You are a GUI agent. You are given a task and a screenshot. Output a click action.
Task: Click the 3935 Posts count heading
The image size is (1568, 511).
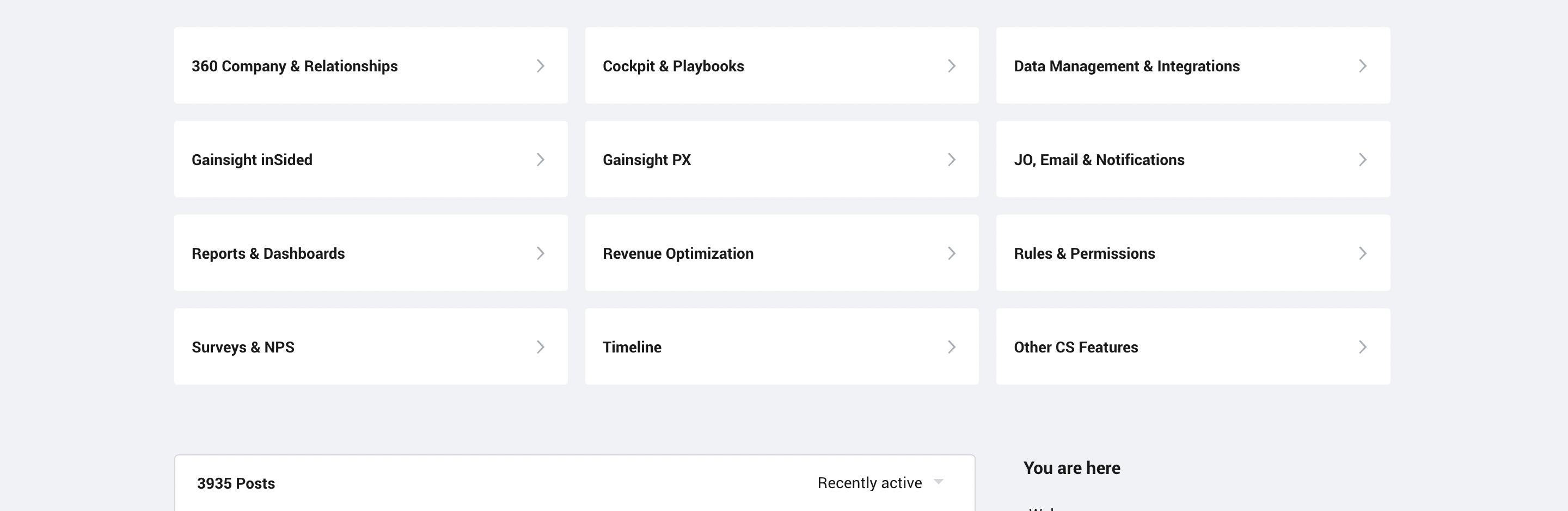click(x=236, y=483)
